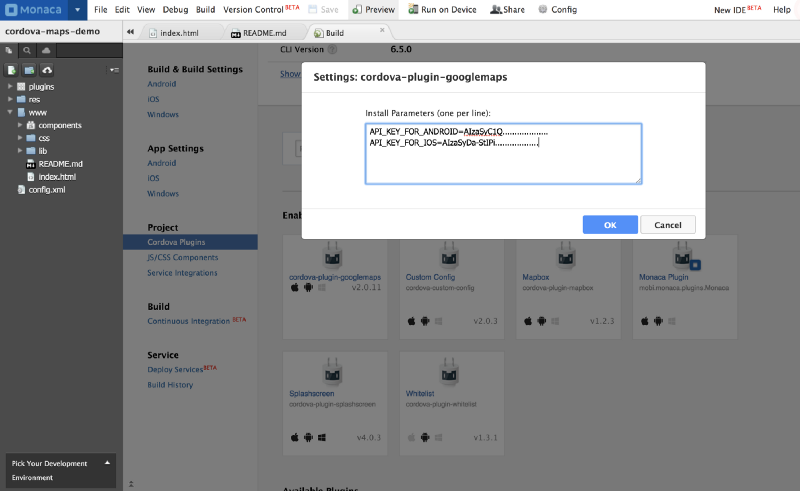Open config.xml in the file tree

tap(46, 189)
